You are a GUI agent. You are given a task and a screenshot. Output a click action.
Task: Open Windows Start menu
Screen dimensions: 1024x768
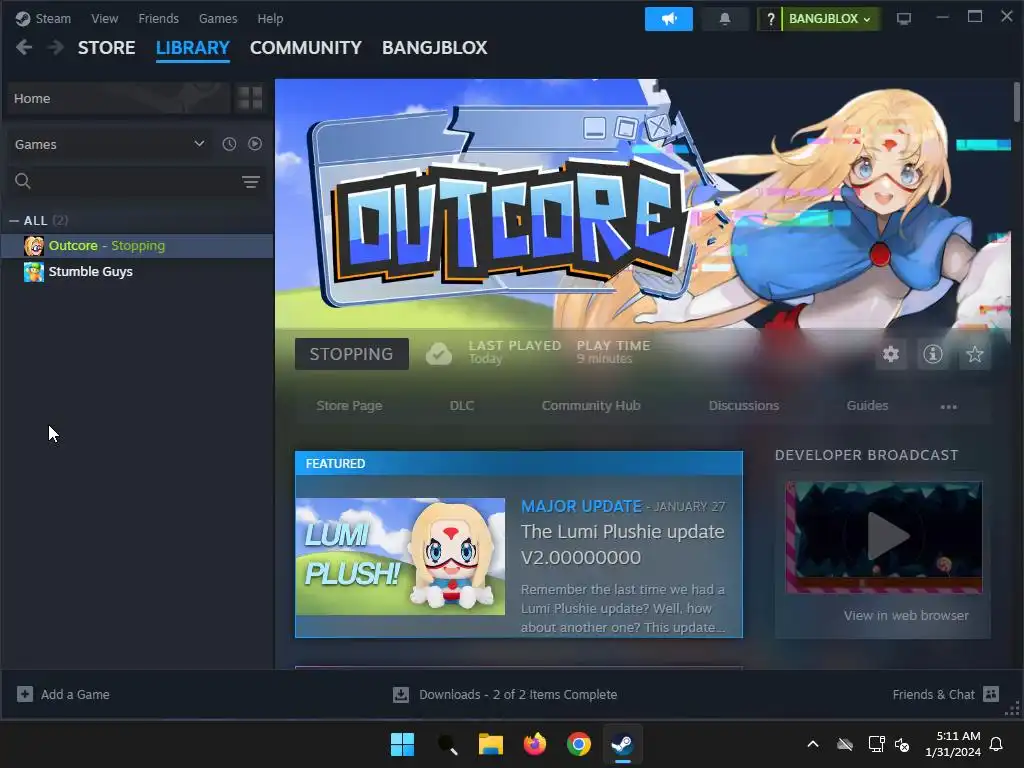point(402,744)
